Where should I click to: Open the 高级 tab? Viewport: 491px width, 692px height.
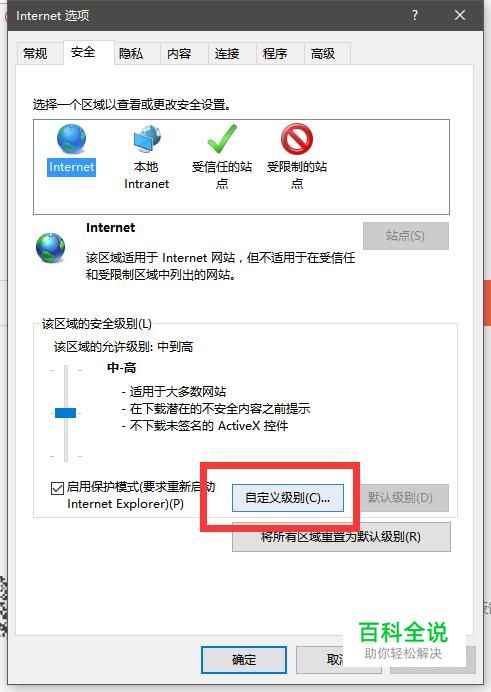coord(323,54)
